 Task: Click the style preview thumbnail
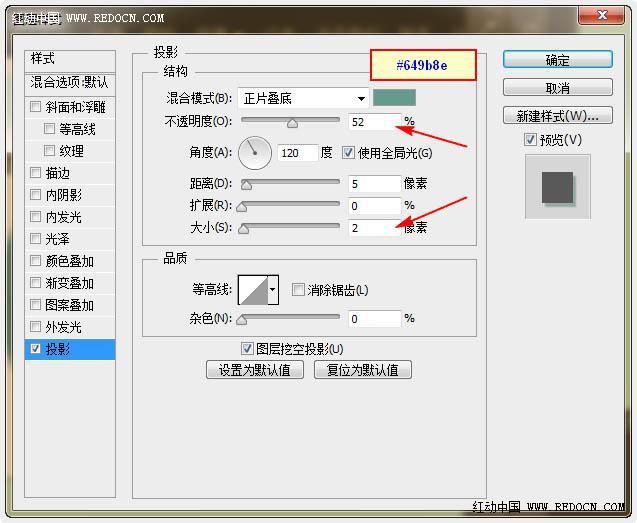[x=557, y=187]
